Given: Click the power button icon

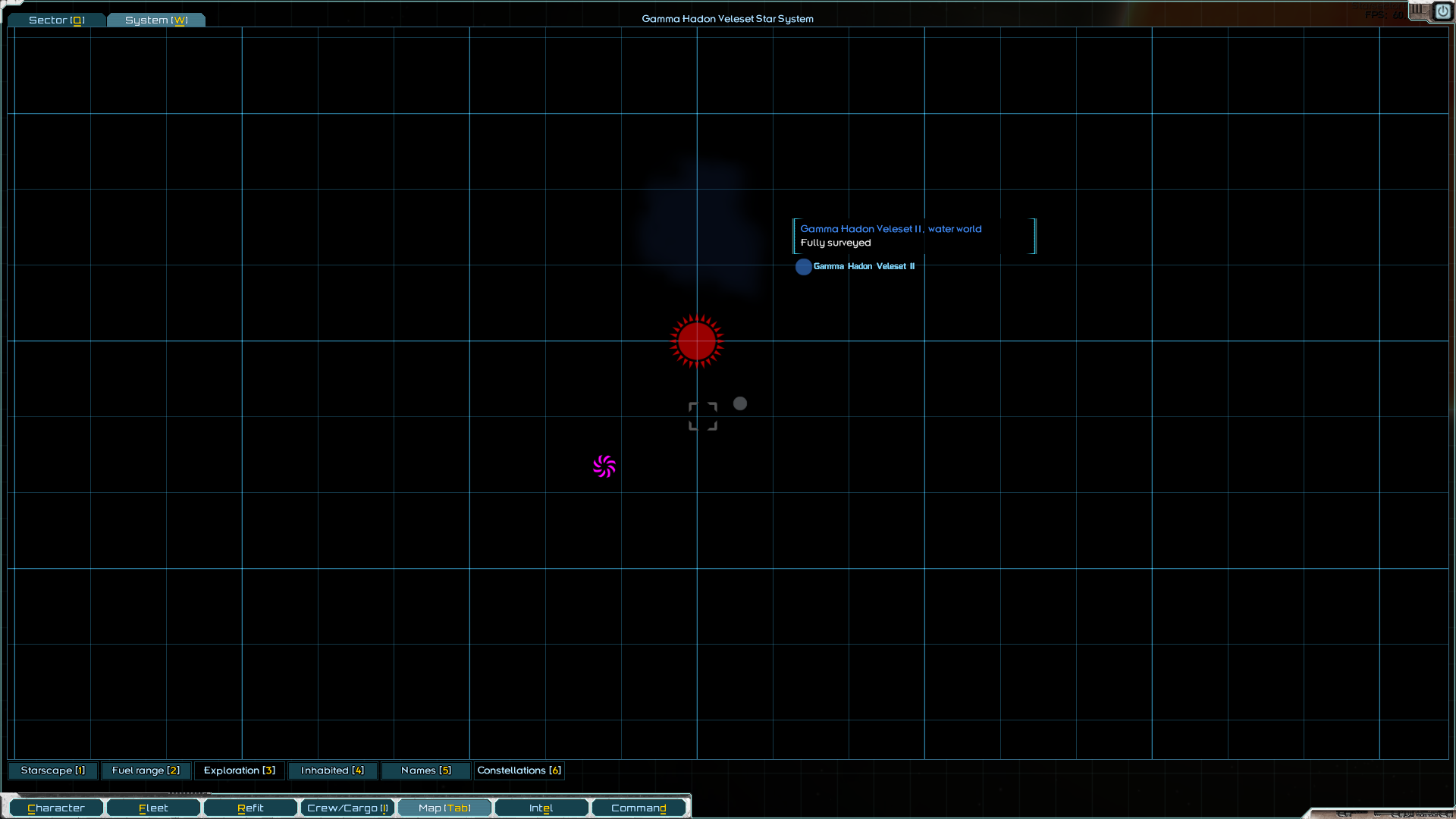Looking at the screenshot, I should 1442,11.
